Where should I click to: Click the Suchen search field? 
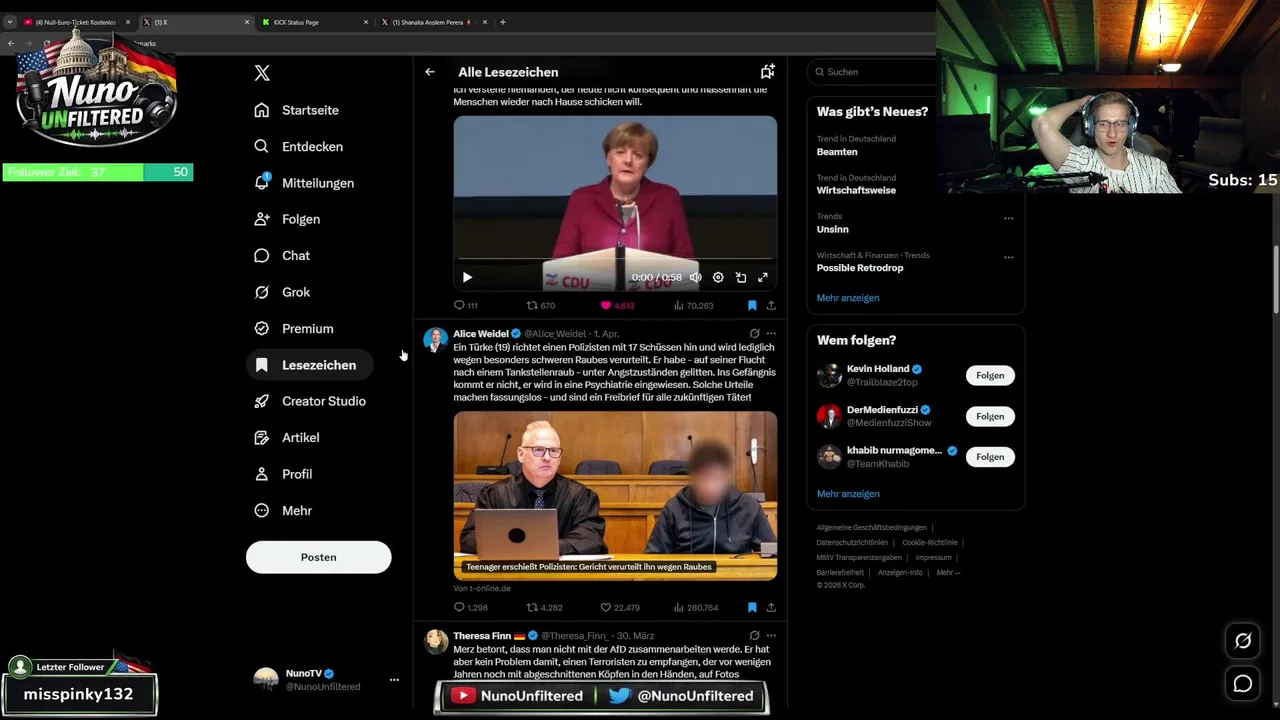click(x=873, y=72)
